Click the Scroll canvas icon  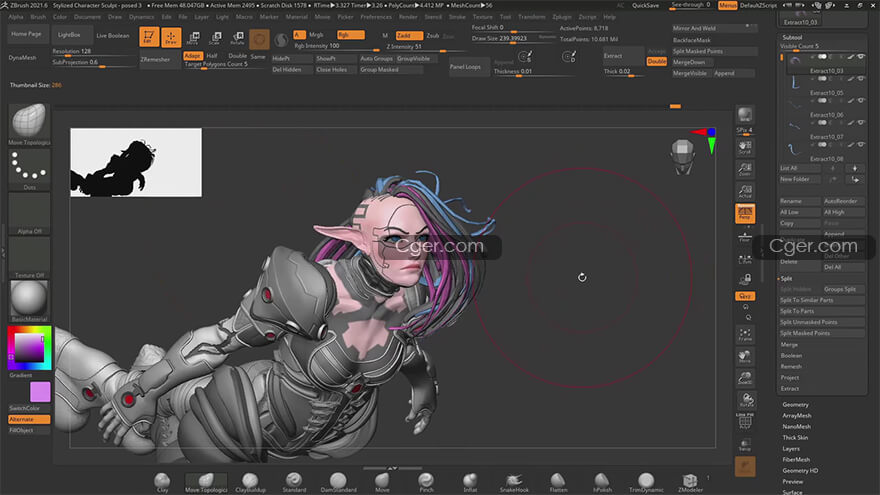point(745,147)
